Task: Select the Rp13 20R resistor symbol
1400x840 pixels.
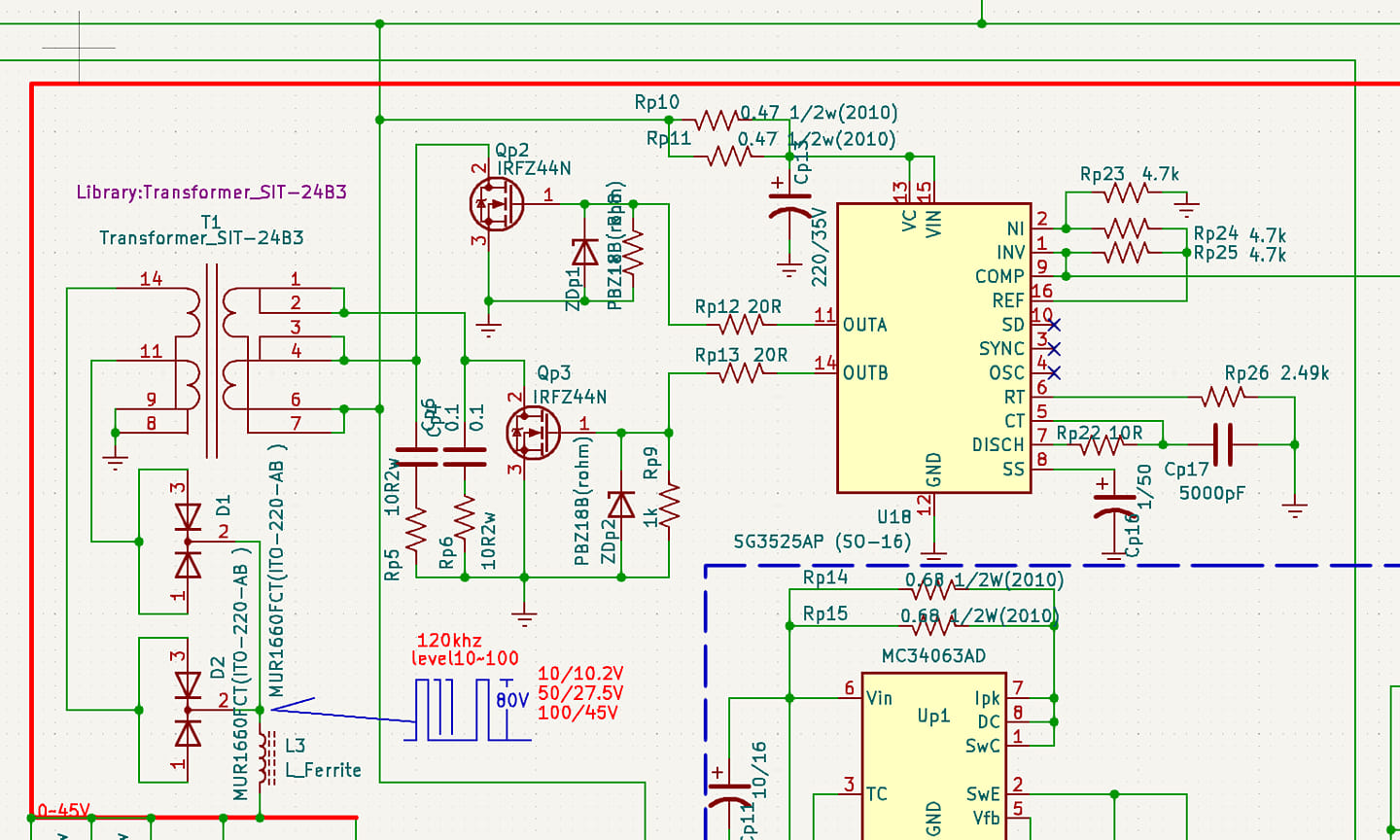Action: [741, 372]
